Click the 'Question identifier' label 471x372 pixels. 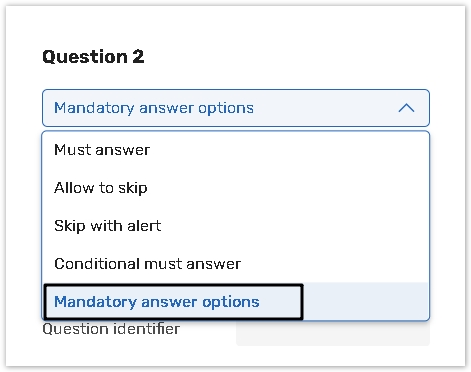coord(111,329)
